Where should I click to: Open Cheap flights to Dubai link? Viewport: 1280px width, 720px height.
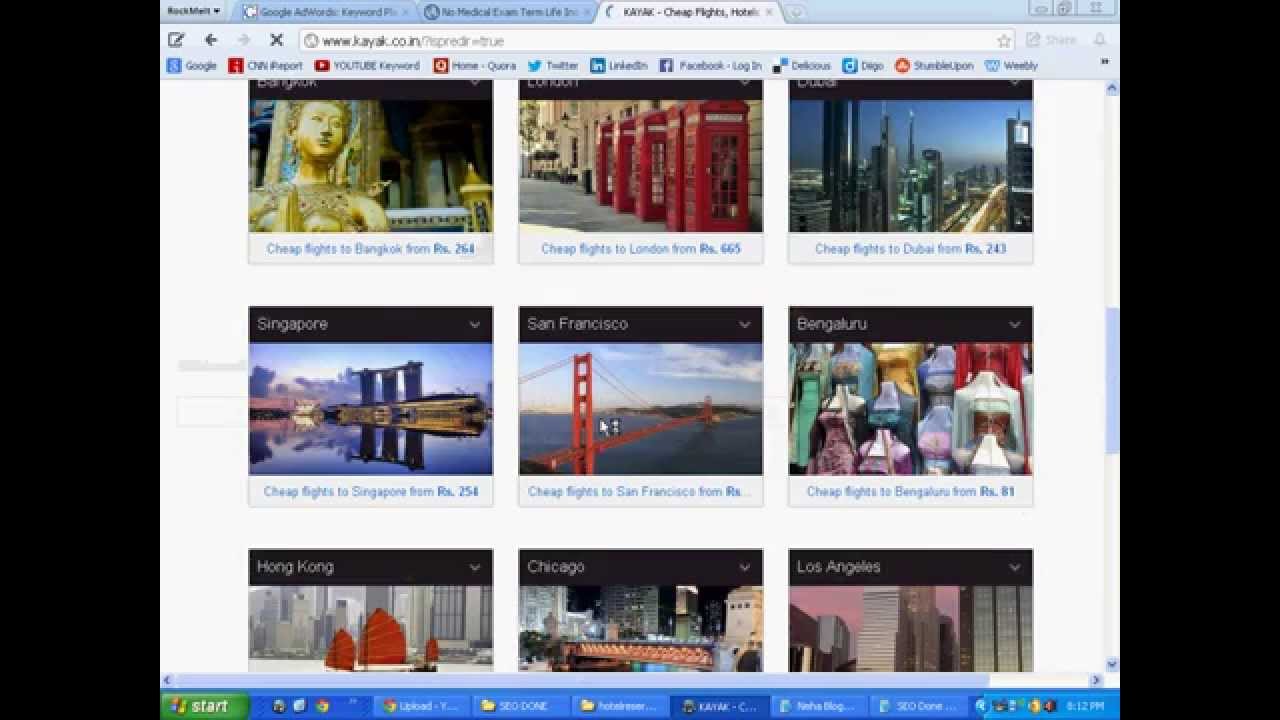tap(910, 248)
